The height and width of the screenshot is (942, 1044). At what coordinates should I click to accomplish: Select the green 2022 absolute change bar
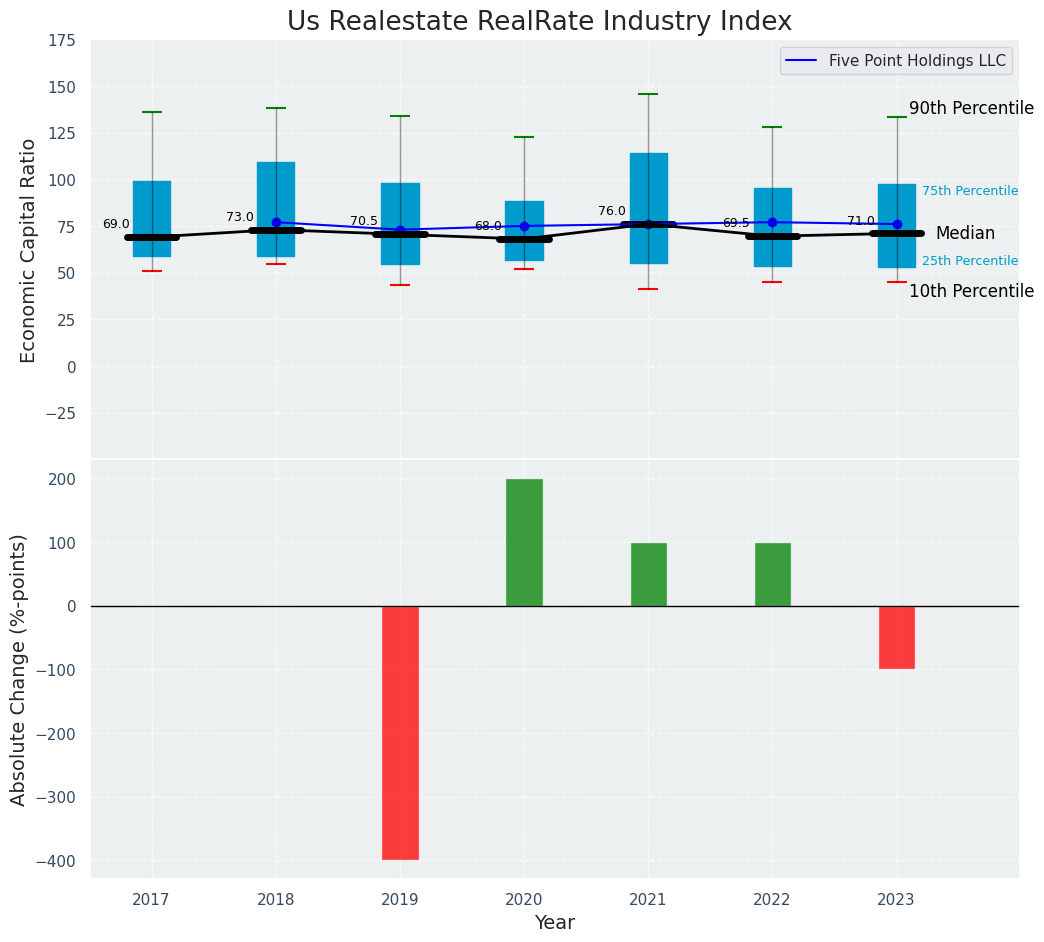(772, 574)
